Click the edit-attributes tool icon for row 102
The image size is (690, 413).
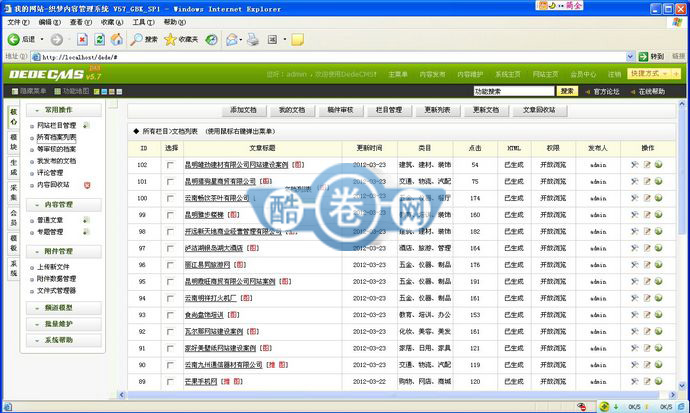point(635,164)
